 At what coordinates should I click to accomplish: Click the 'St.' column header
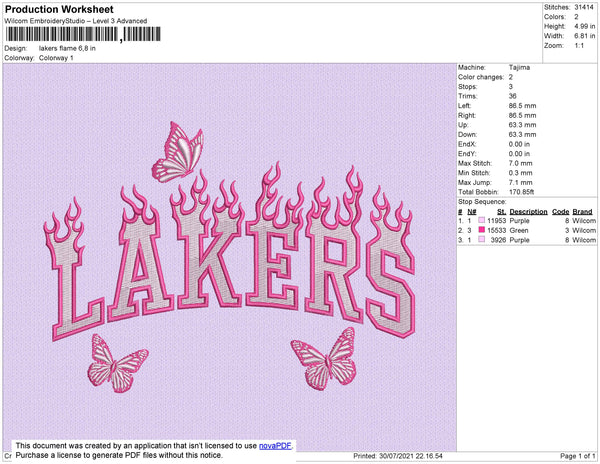pos(502,212)
